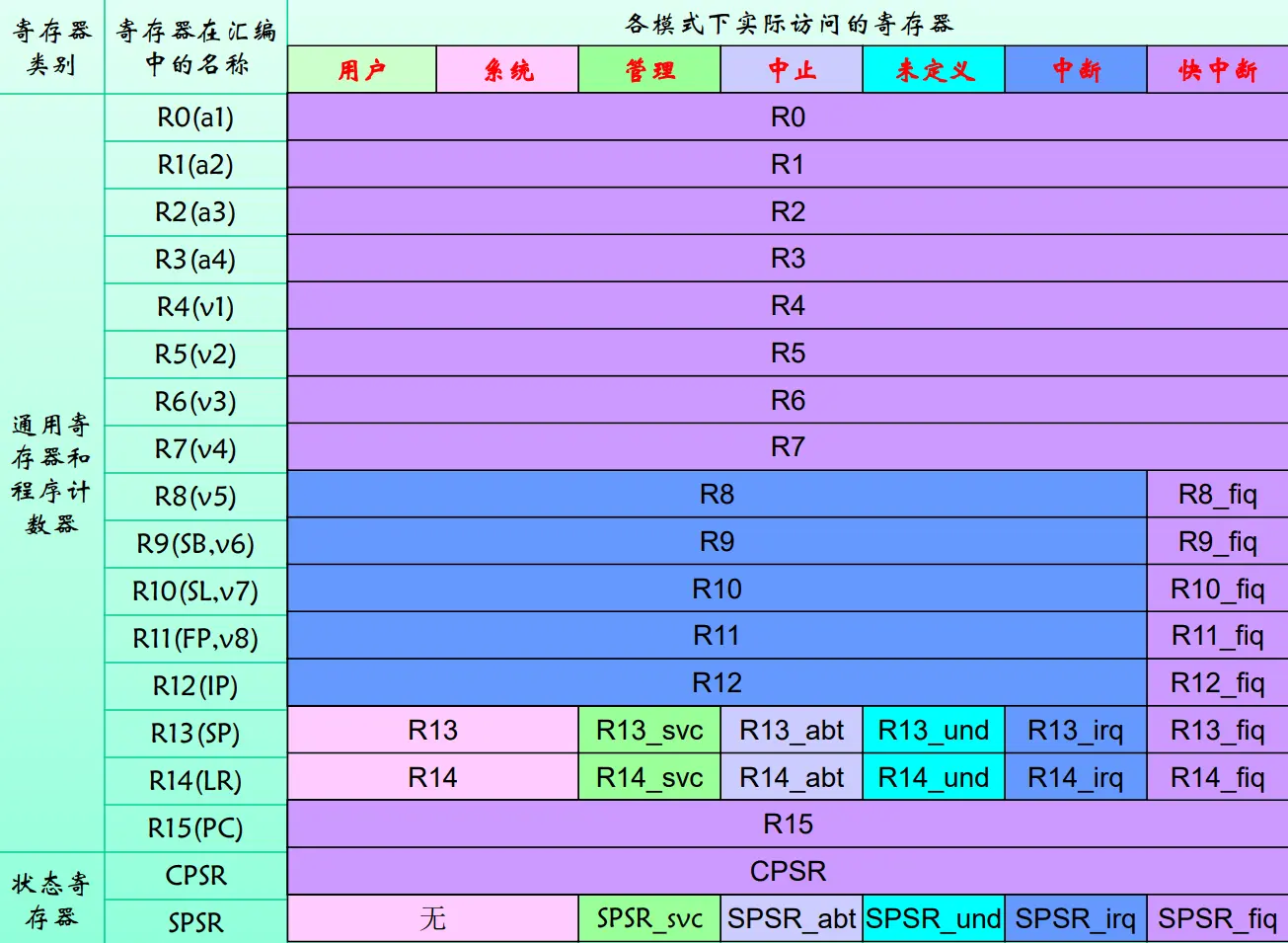Click the 未定义 mode header cell

[x=934, y=70]
